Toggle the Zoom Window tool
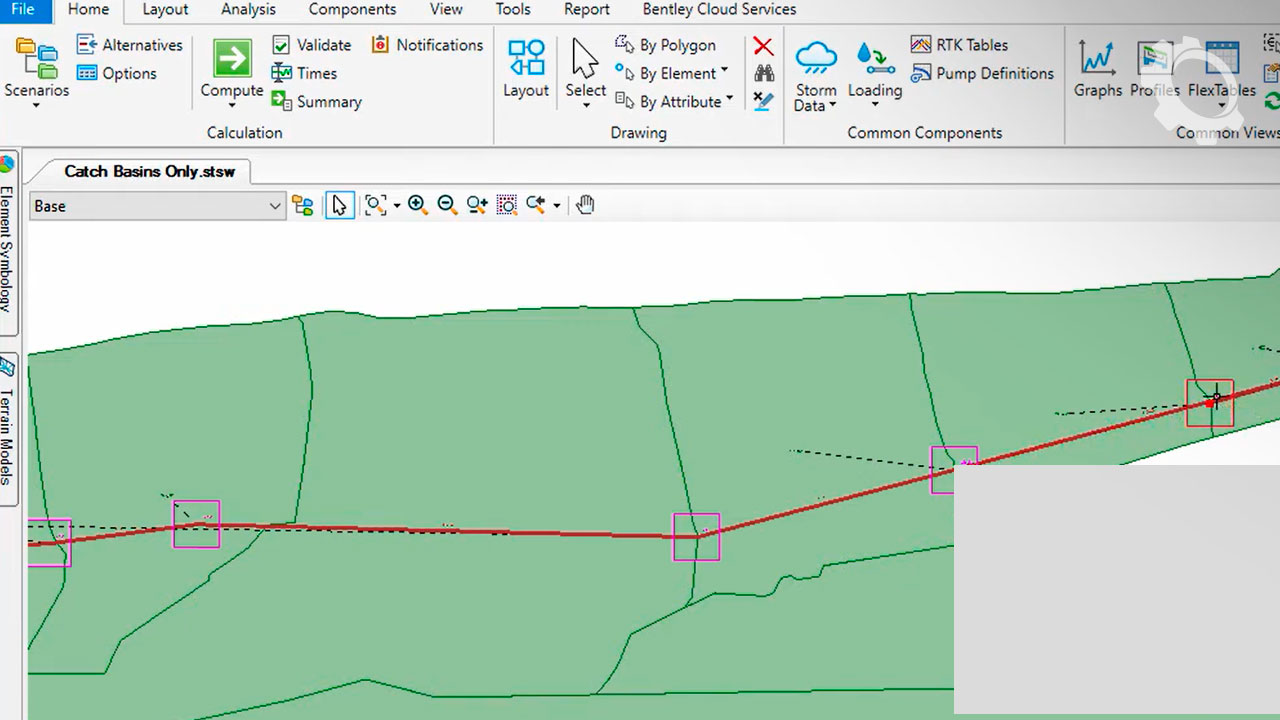This screenshot has height=720, width=1280. coord(507,205)
